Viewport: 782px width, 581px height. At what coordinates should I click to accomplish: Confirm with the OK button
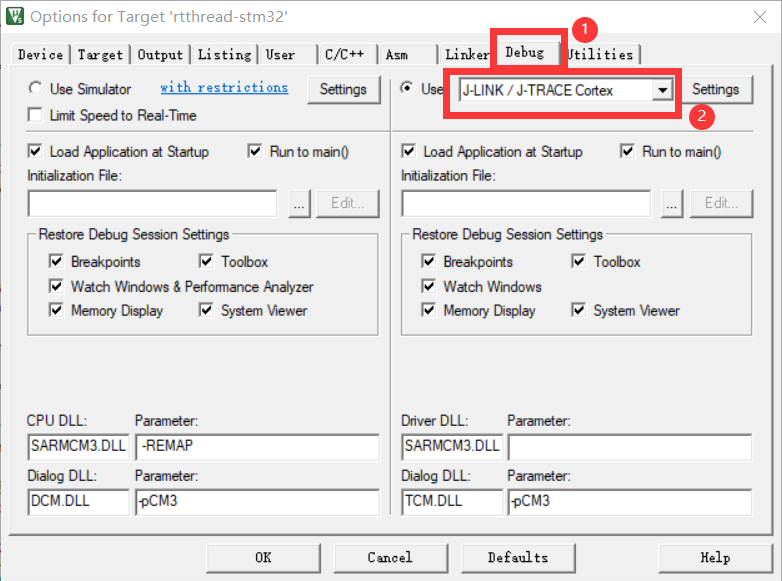tap(263, 558)
